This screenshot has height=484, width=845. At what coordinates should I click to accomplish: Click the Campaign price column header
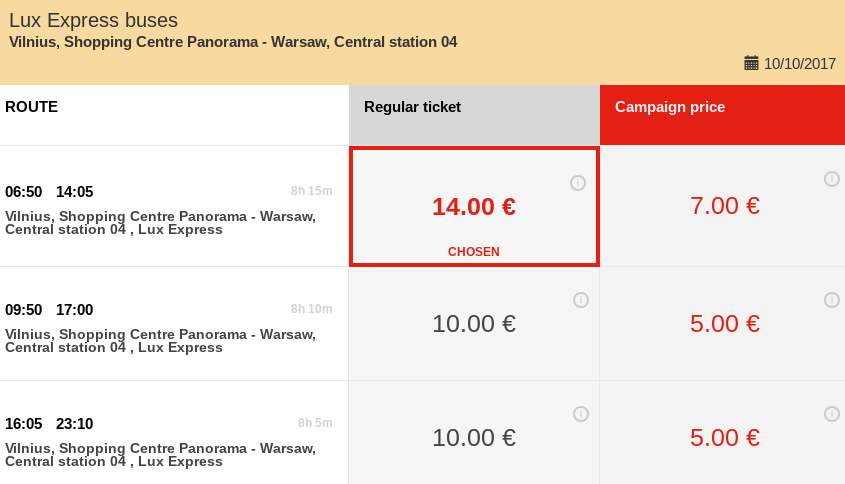coord(722,115)
